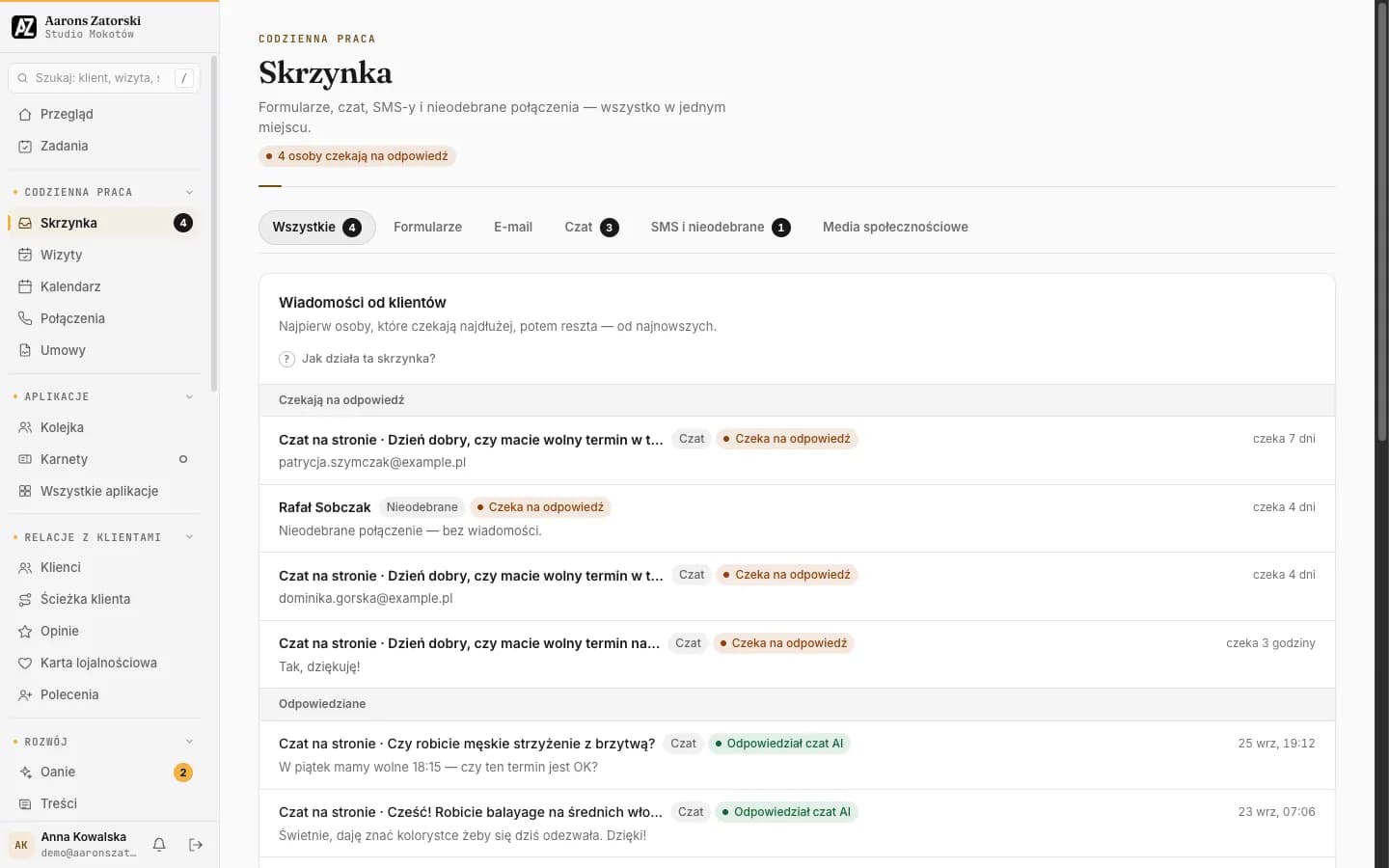This screenshot has height=868, width=1389.
Task: Click the sidebar scrollbar
Action: [214, 223]
